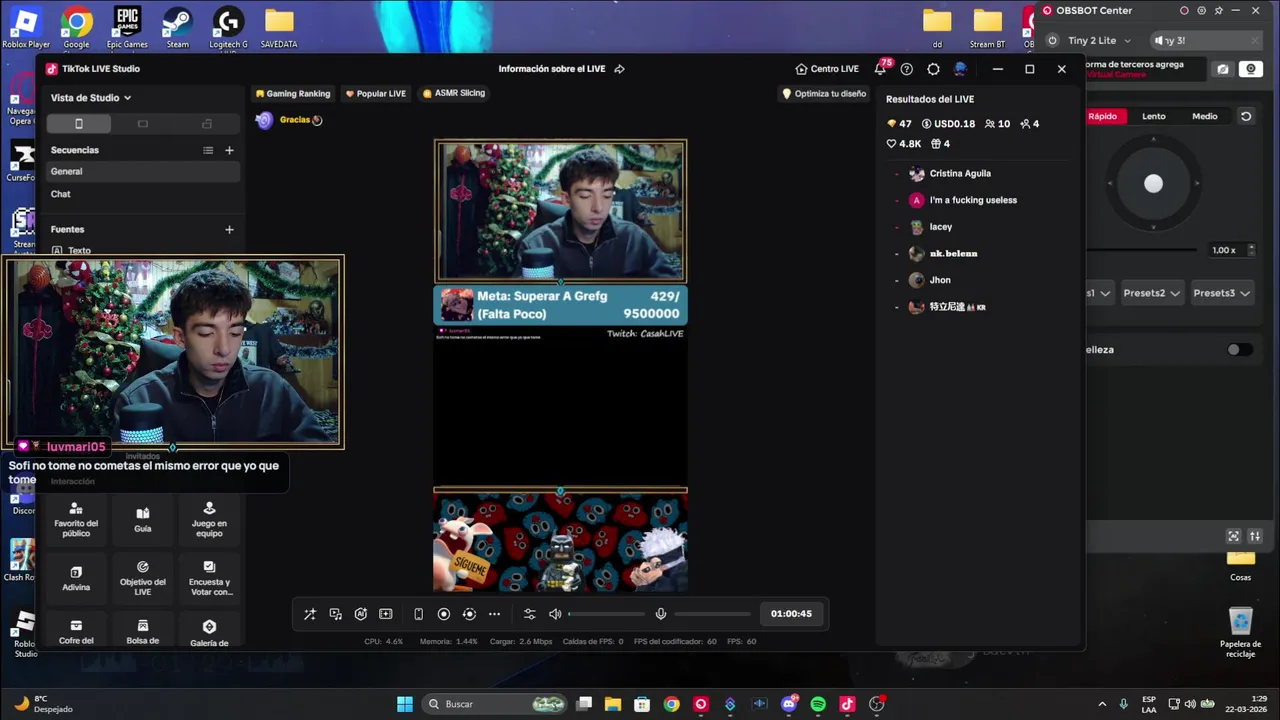
Task: Click the camera preview in the canvas
Action: (x=560, y=211)
